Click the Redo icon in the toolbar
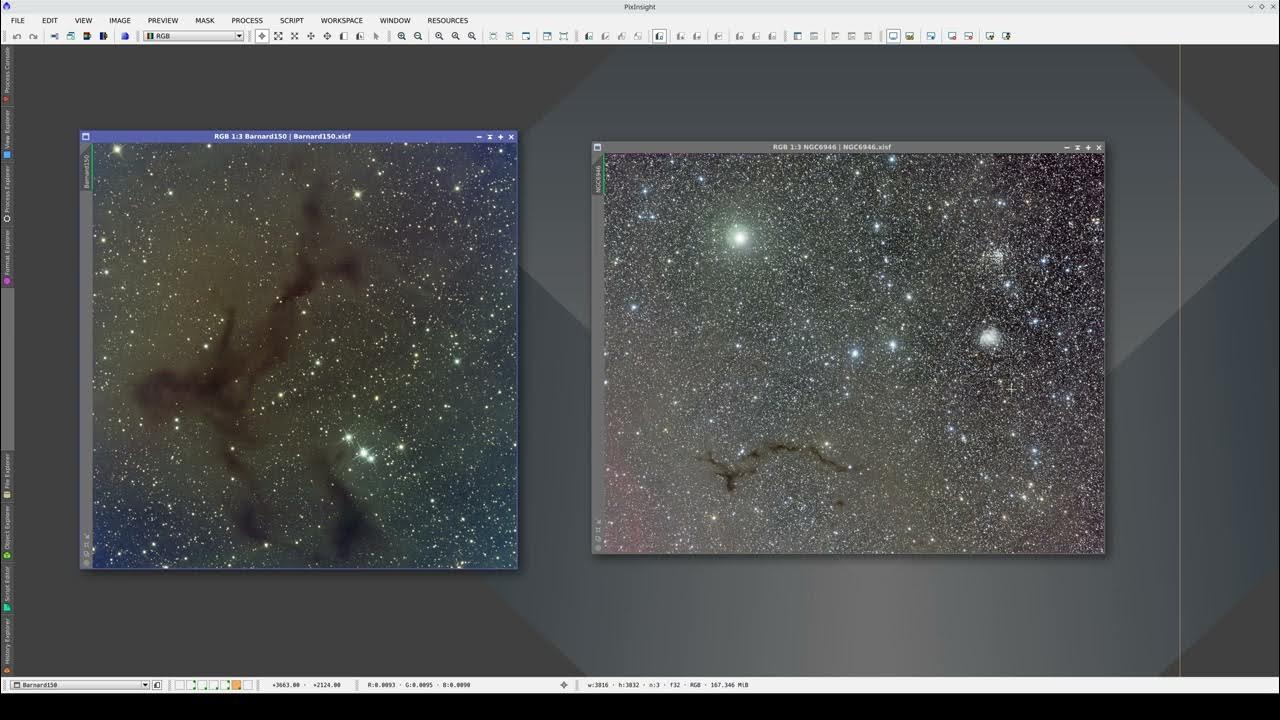This screenshot has width=1280, height=720. 33,36
